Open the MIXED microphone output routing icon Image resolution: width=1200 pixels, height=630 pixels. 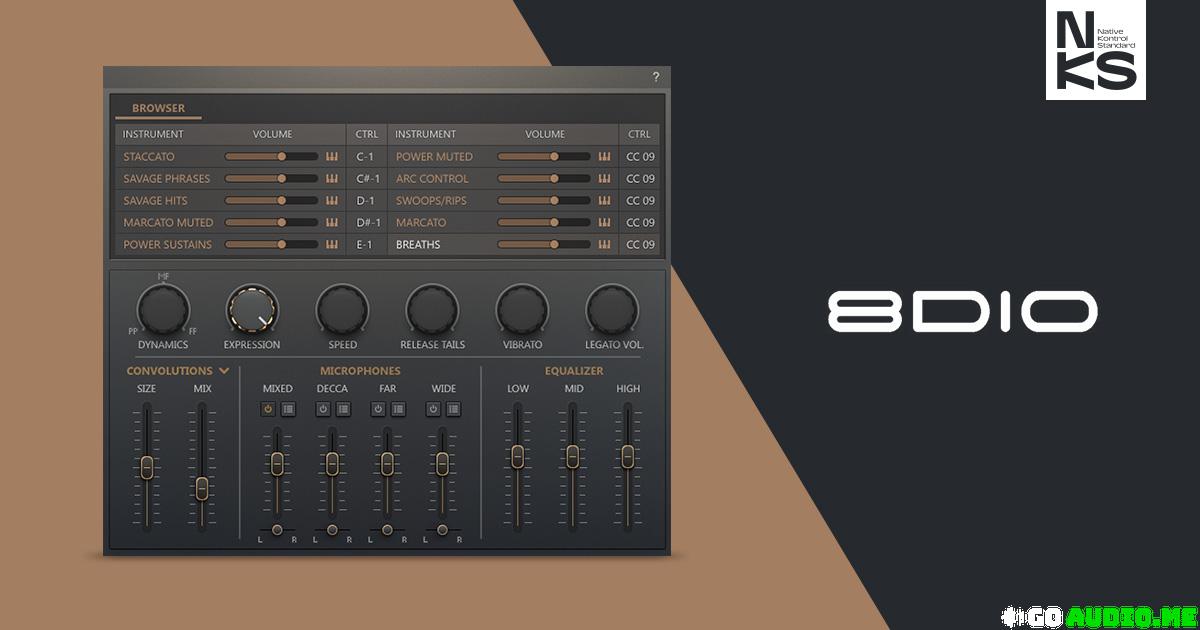click(x=288, y=409)
